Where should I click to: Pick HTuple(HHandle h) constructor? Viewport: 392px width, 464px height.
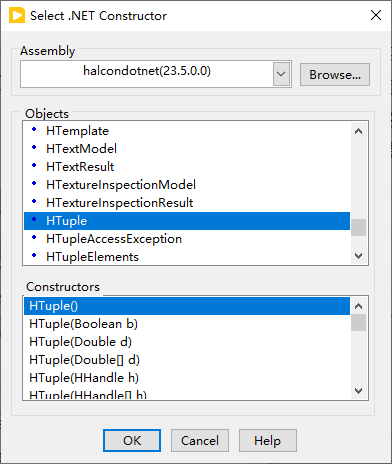[x=187, y=378]
